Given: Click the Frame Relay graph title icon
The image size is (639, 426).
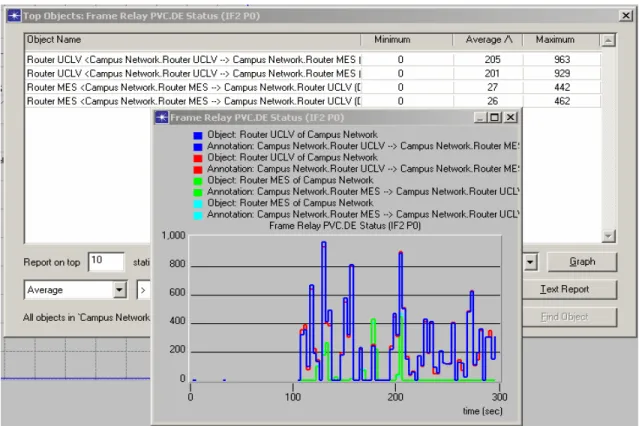Looking at the screenshot, I should (162, 117).
